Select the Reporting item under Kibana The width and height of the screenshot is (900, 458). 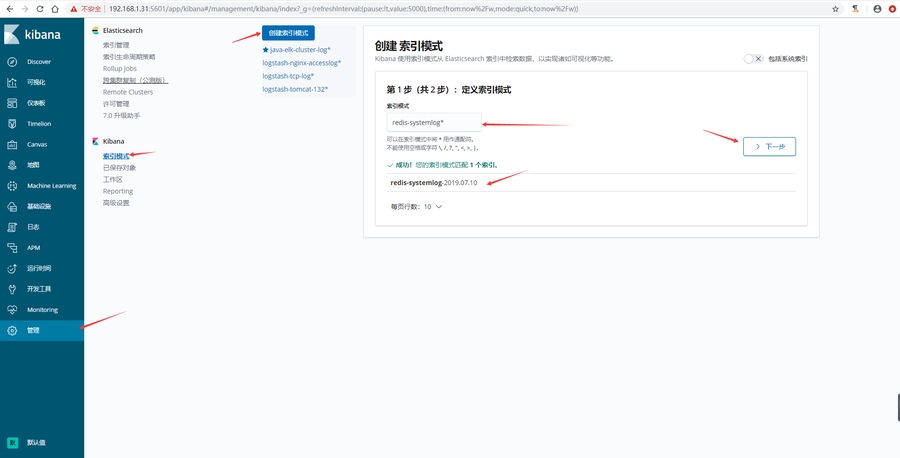pyautogui.click(x=118, y=191)
